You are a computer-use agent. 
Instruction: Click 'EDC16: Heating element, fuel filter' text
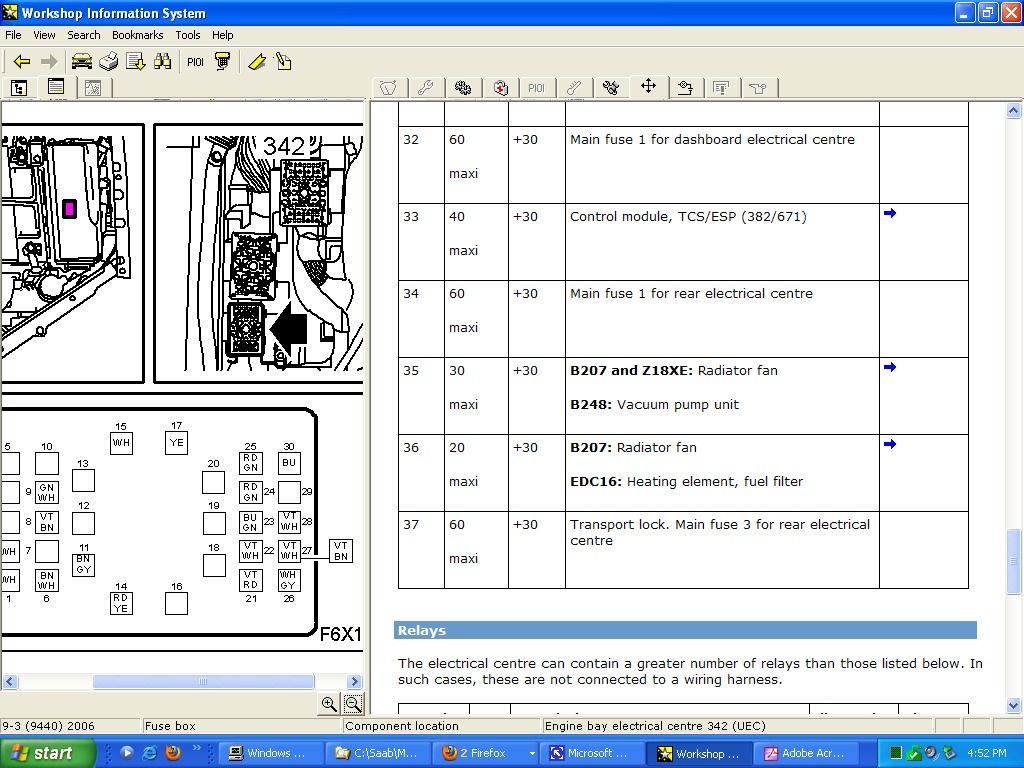tap(686, 481)
